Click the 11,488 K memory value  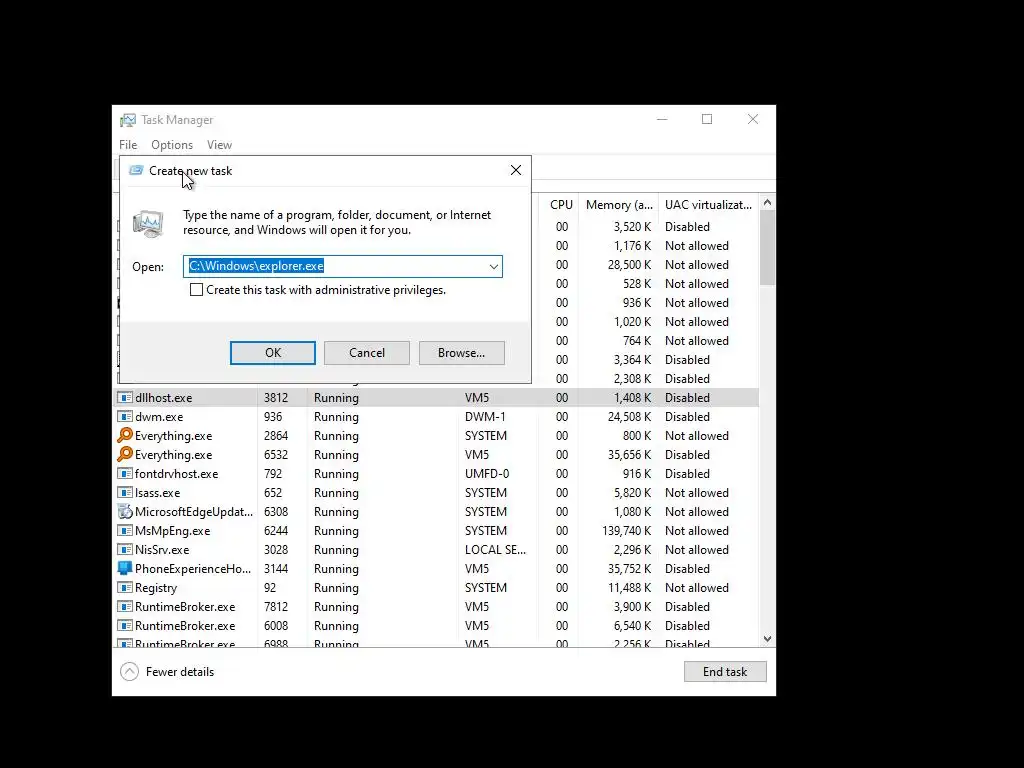click(x=630, y=587)
